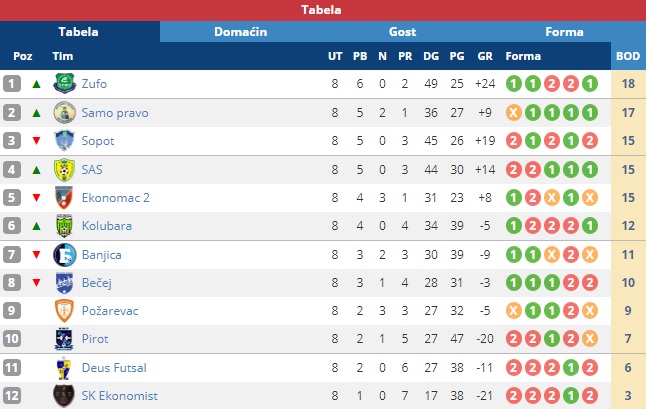This screenshot has height=409, width=646.
Task: Click the Kolubara team crest
Action: [x=65, y=226]
